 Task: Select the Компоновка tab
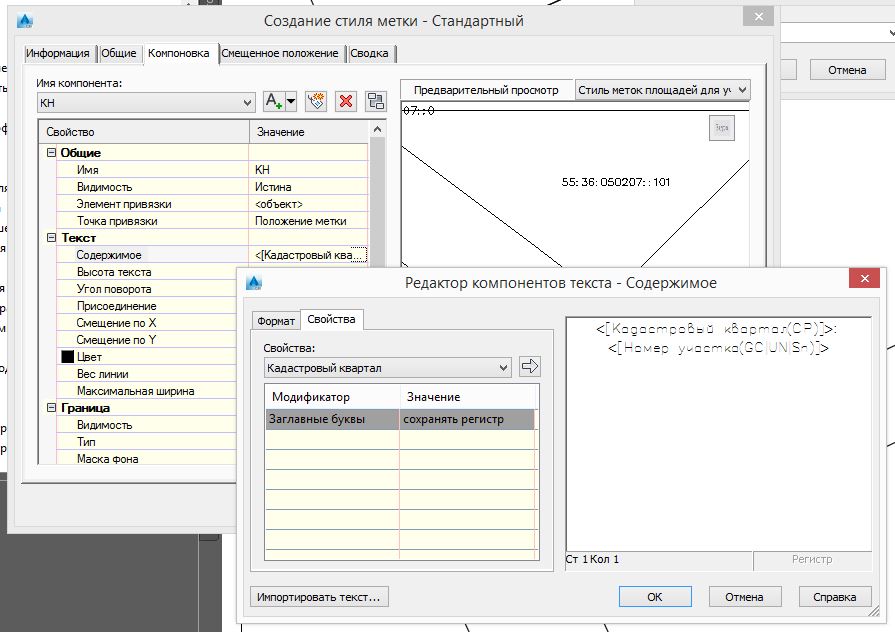[179, 53]
